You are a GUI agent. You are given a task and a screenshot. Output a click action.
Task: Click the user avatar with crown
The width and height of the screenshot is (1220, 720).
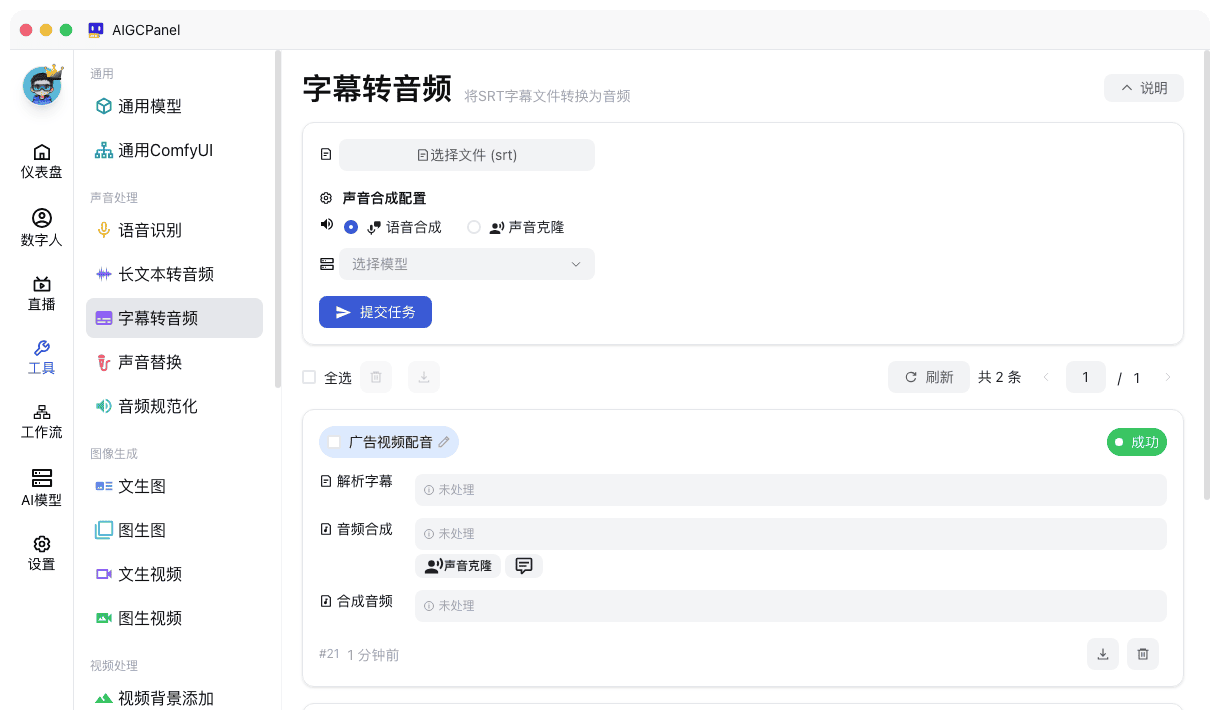(43, 86)
